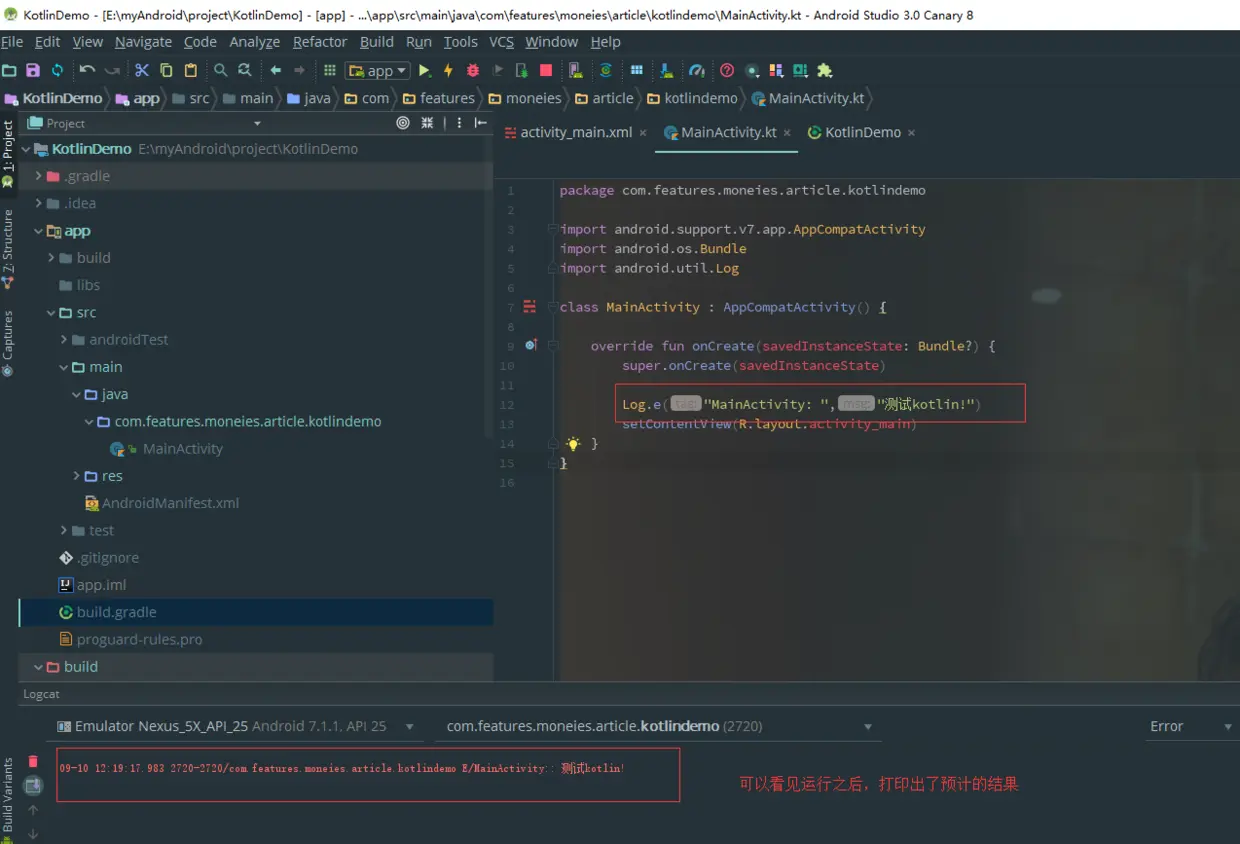Expand the .idea folder
This screenshot has width=1240, height=844.
(x=38, y=203)
